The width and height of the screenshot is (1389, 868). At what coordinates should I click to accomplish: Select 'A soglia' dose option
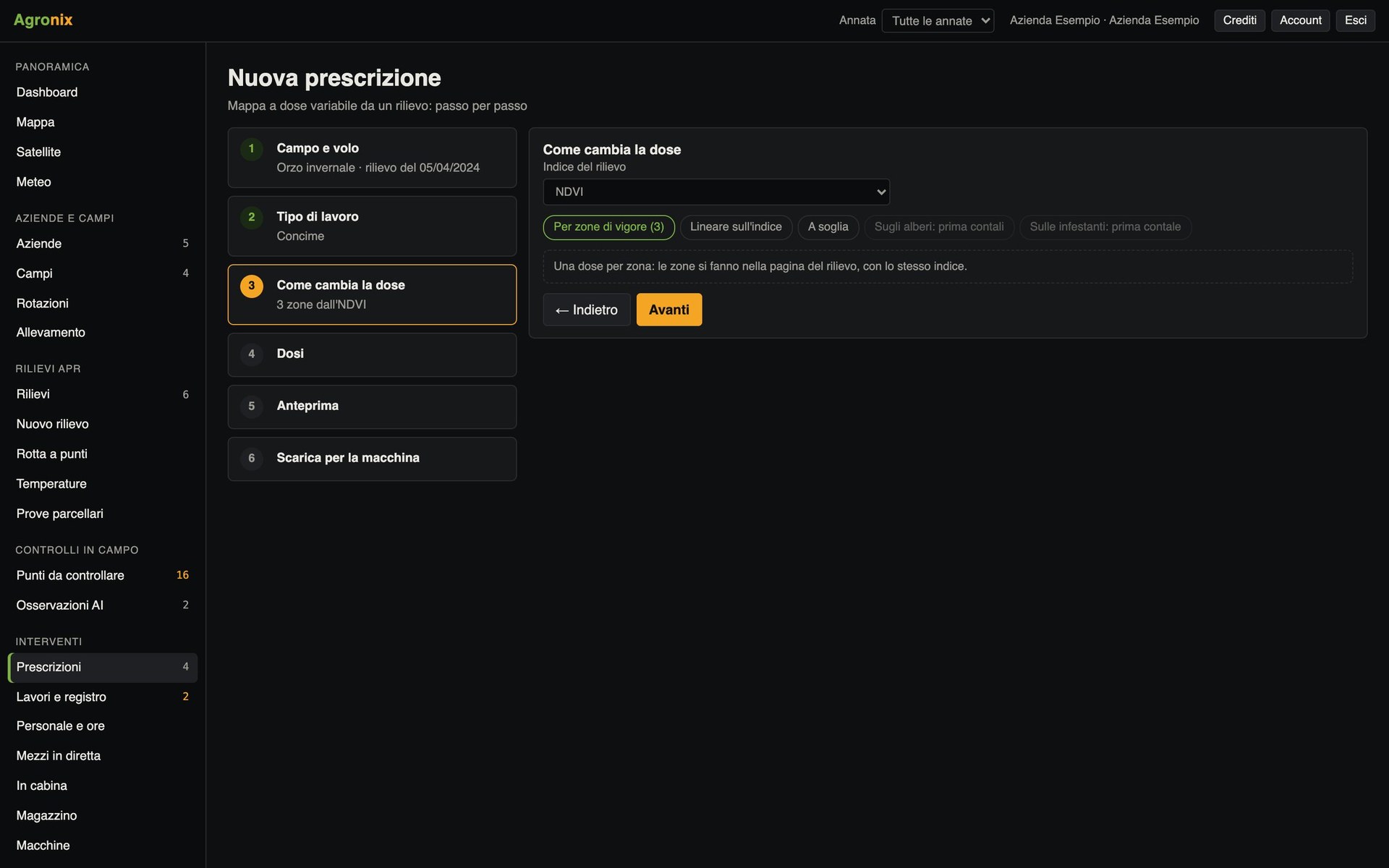[x=828, y=227]
